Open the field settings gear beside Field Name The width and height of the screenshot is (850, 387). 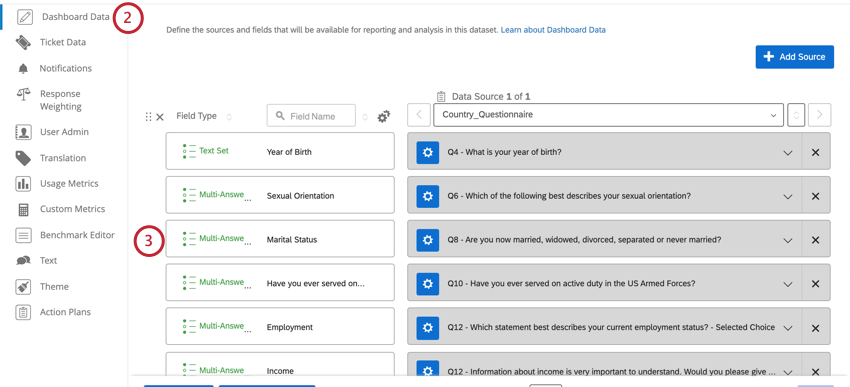pos(384,117)
